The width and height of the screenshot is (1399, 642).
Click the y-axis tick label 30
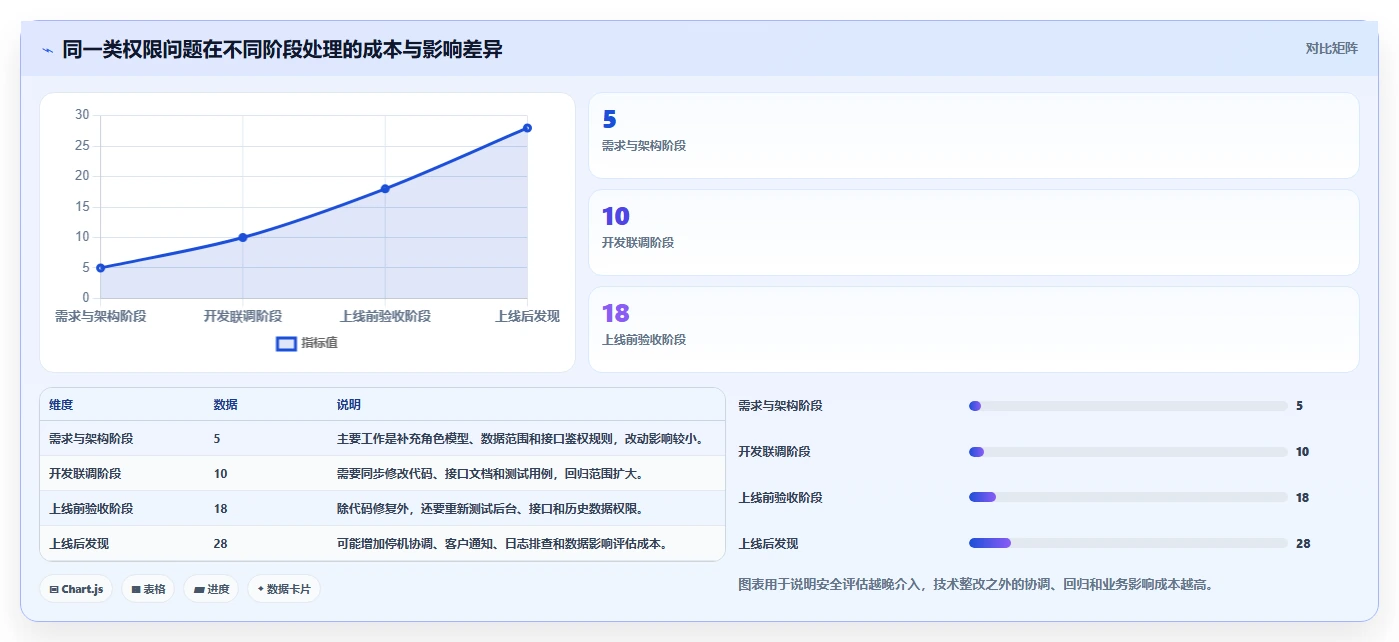[x=82, y=115]
